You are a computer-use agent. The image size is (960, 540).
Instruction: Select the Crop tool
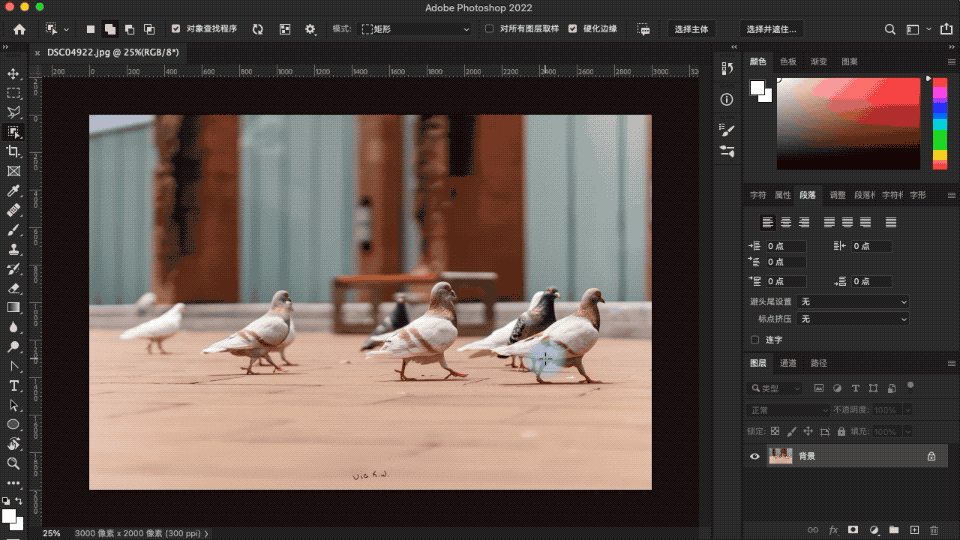coord(14,151)
